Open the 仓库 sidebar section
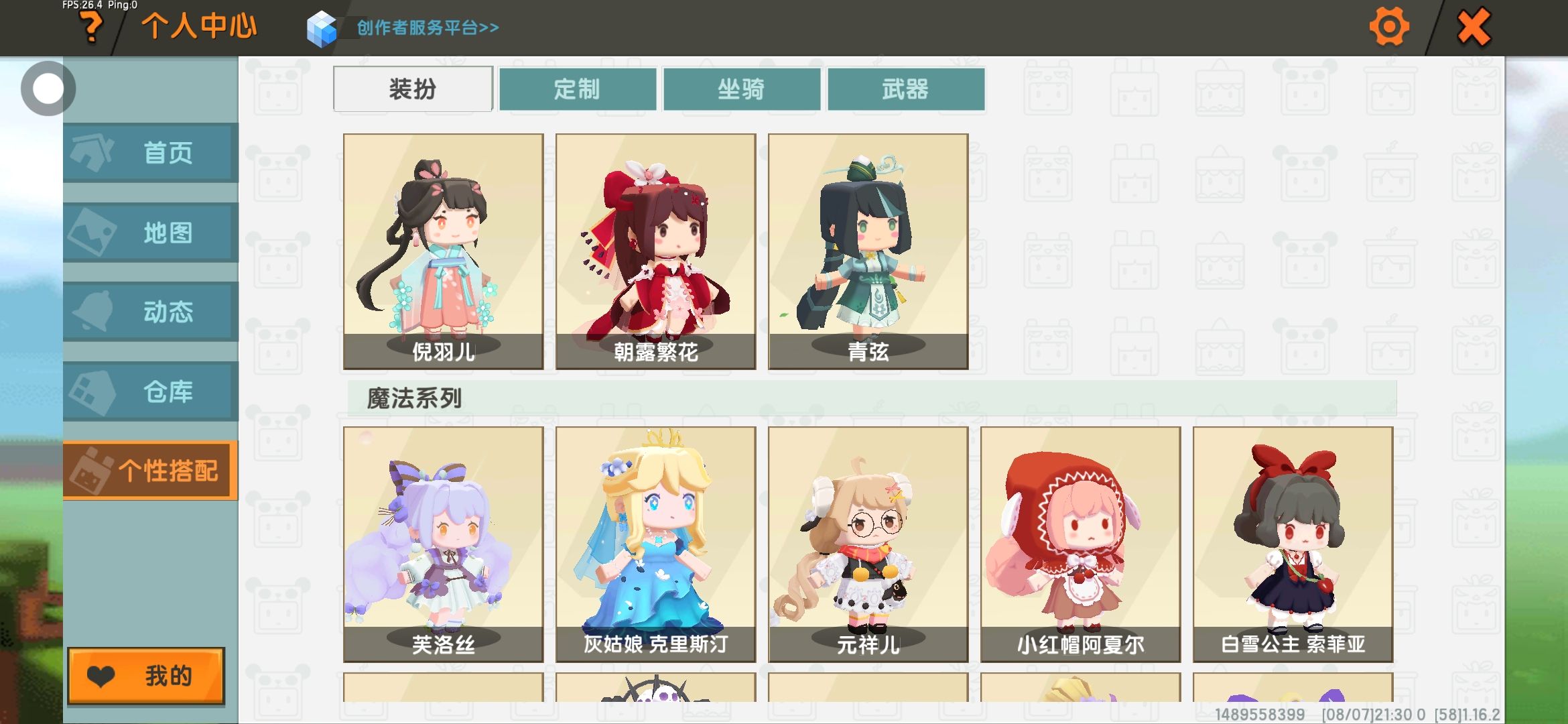The width and height of the screenshot is (1568, 724). pos(151,391)
